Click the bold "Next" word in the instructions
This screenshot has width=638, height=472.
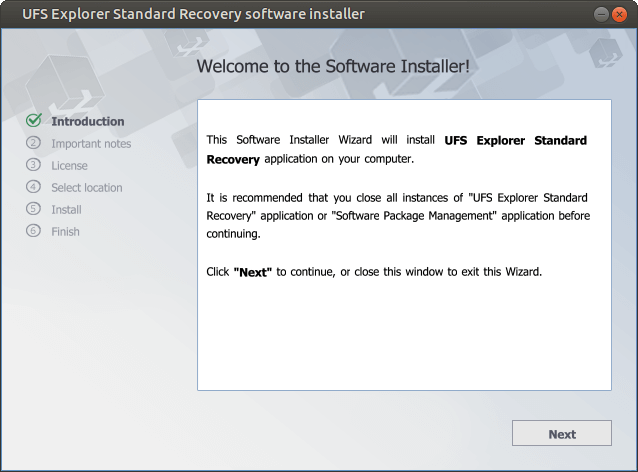point(253,272)
